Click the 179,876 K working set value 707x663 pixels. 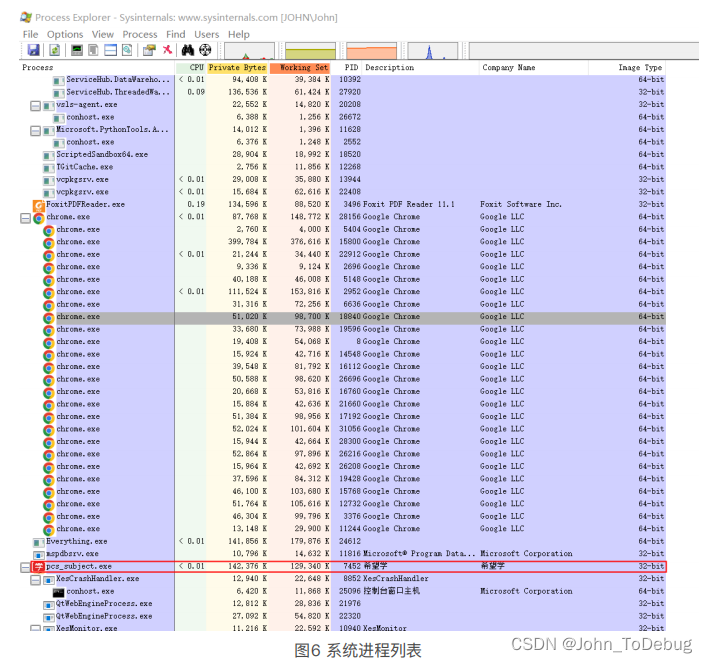coord(310,542)
